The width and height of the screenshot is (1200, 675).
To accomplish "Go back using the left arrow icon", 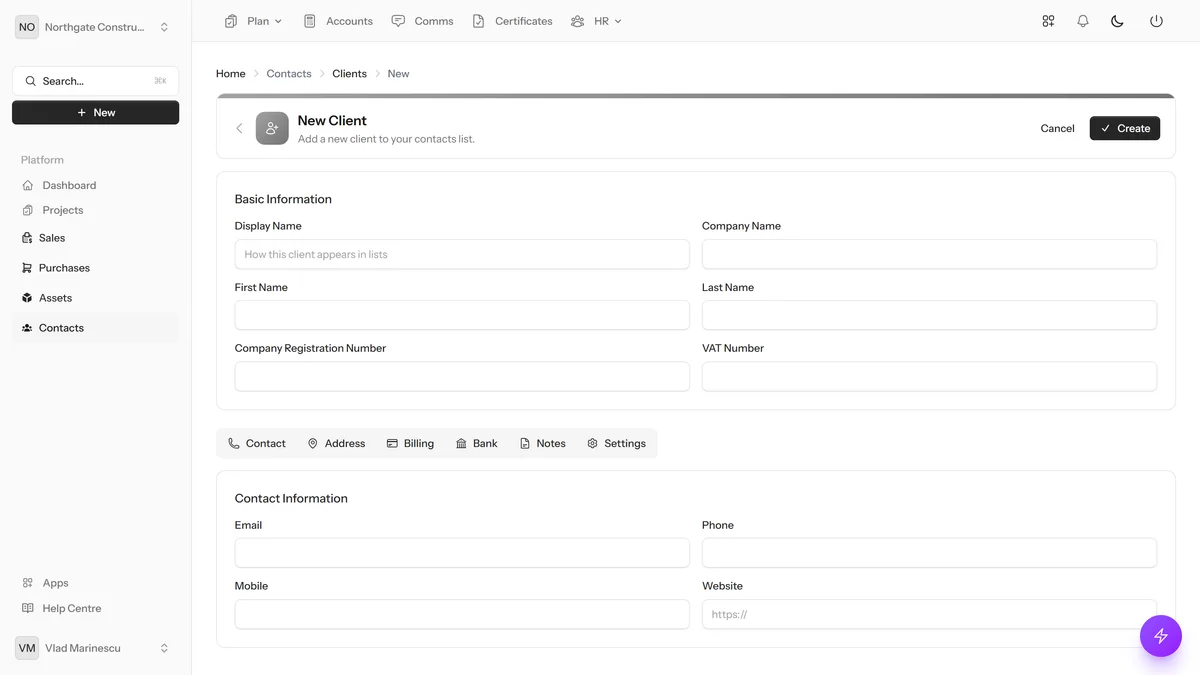I will pos(239,128).
